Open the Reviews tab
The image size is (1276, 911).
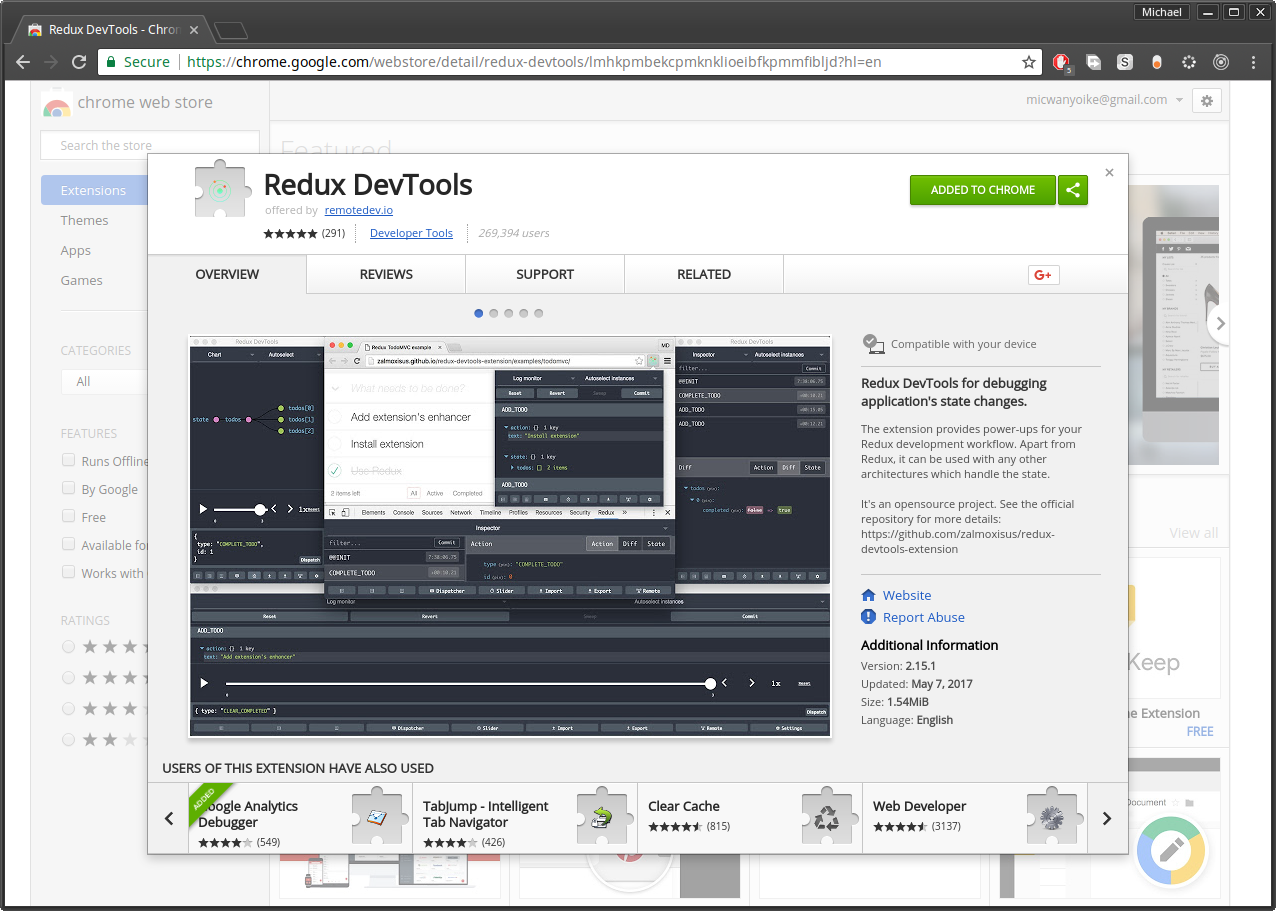click(x=386, y=274)
